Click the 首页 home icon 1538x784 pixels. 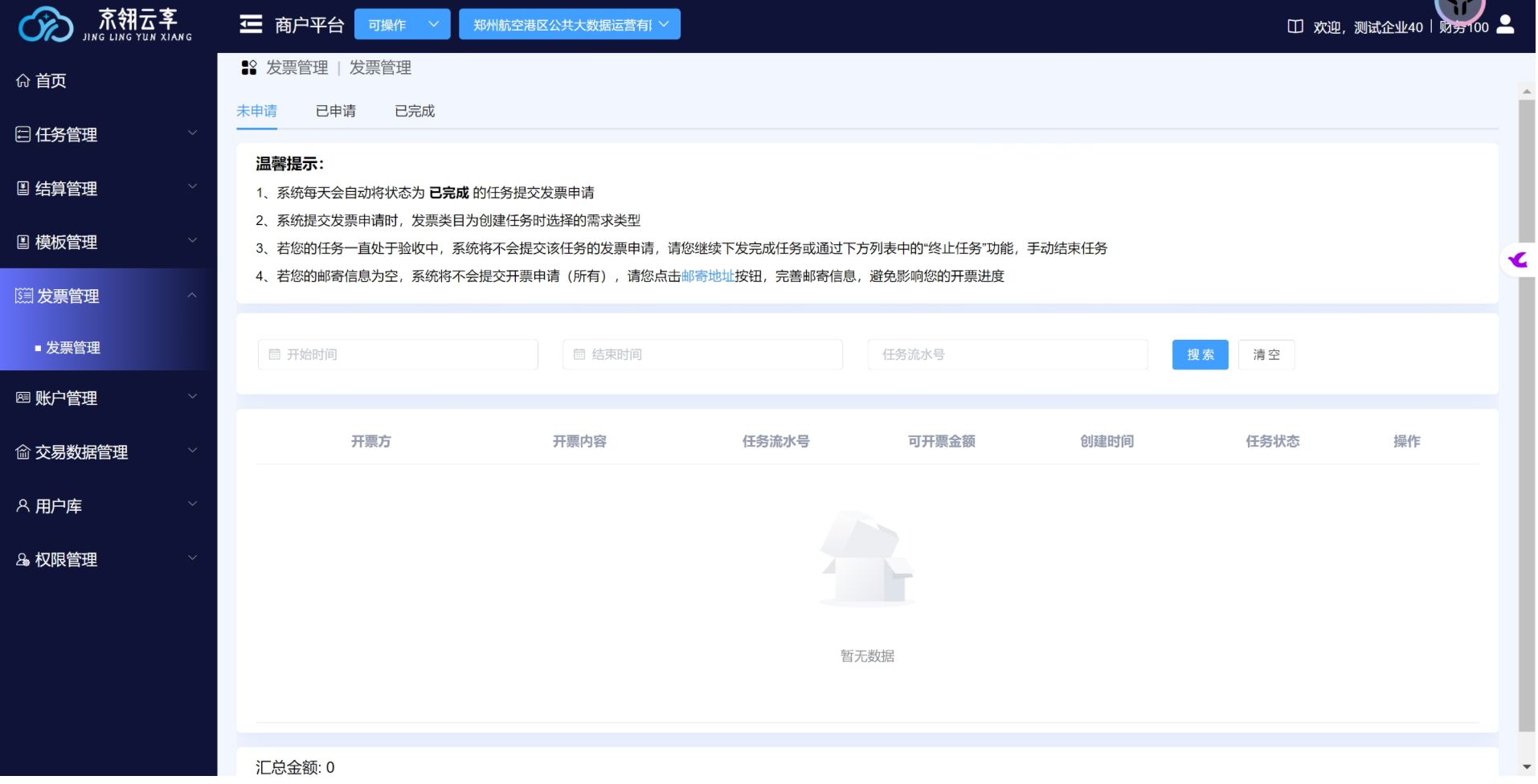pos(23,81)
